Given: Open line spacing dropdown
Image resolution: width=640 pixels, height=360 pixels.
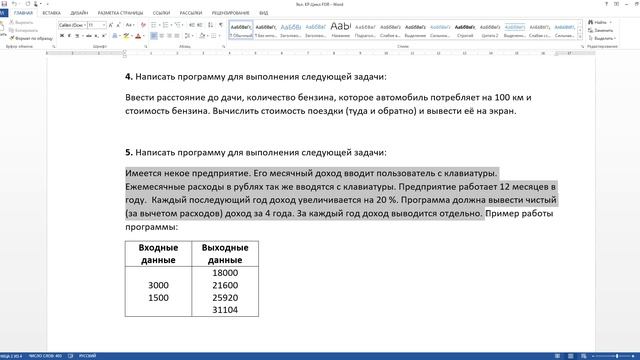Looking at the screenshot, I should click(x=189, y=36).
